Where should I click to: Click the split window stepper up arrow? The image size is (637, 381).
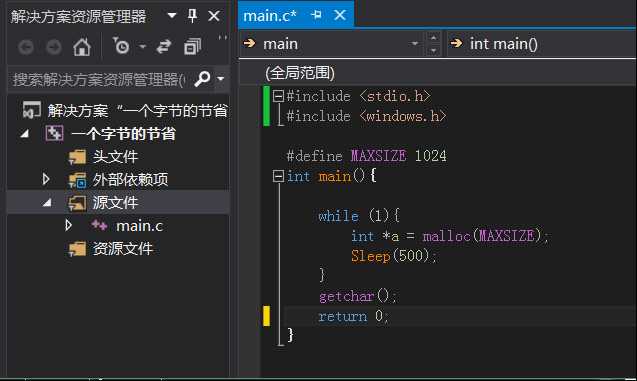[x=433, y=38]
